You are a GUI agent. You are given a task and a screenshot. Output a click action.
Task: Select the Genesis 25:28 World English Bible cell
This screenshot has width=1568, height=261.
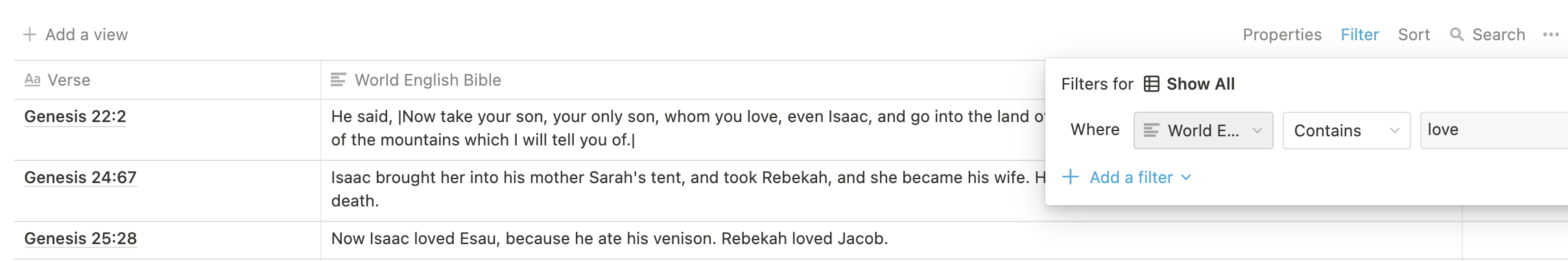(x=891, y=240)
